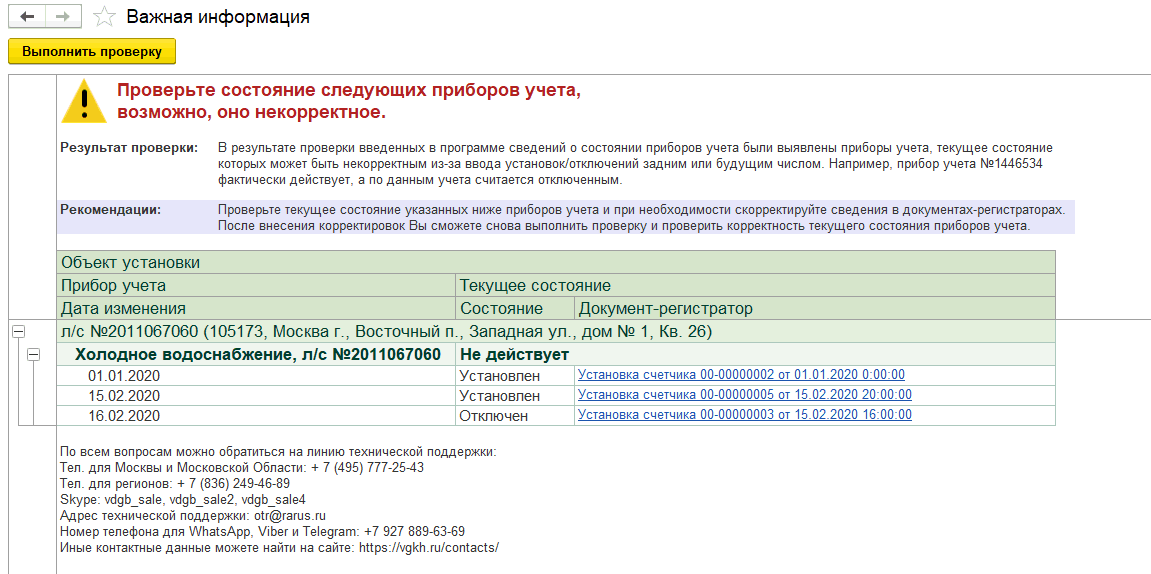
Task: Open Установка счетчика 00-00000003 document link
Action: click(745, 415)
